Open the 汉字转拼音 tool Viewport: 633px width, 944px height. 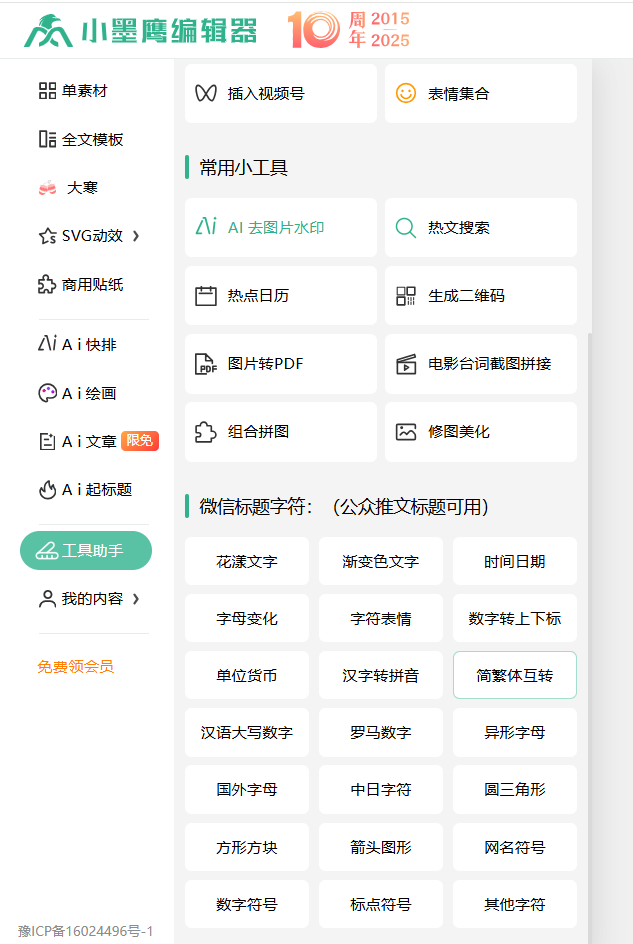pos(381,675)
